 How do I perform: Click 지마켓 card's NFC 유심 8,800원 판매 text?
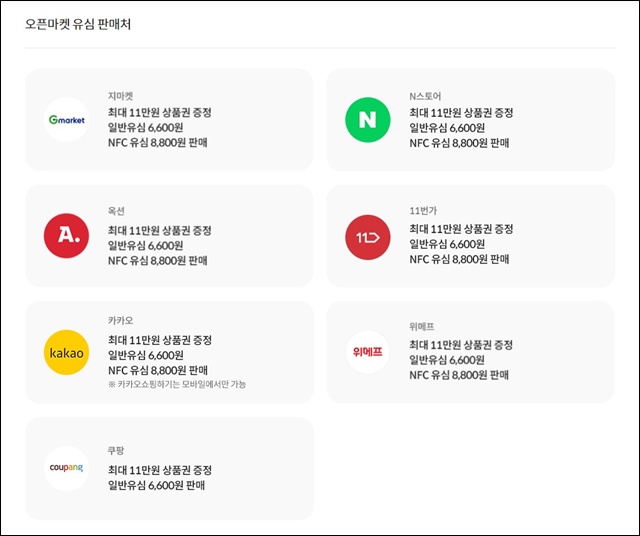[158, 142]
